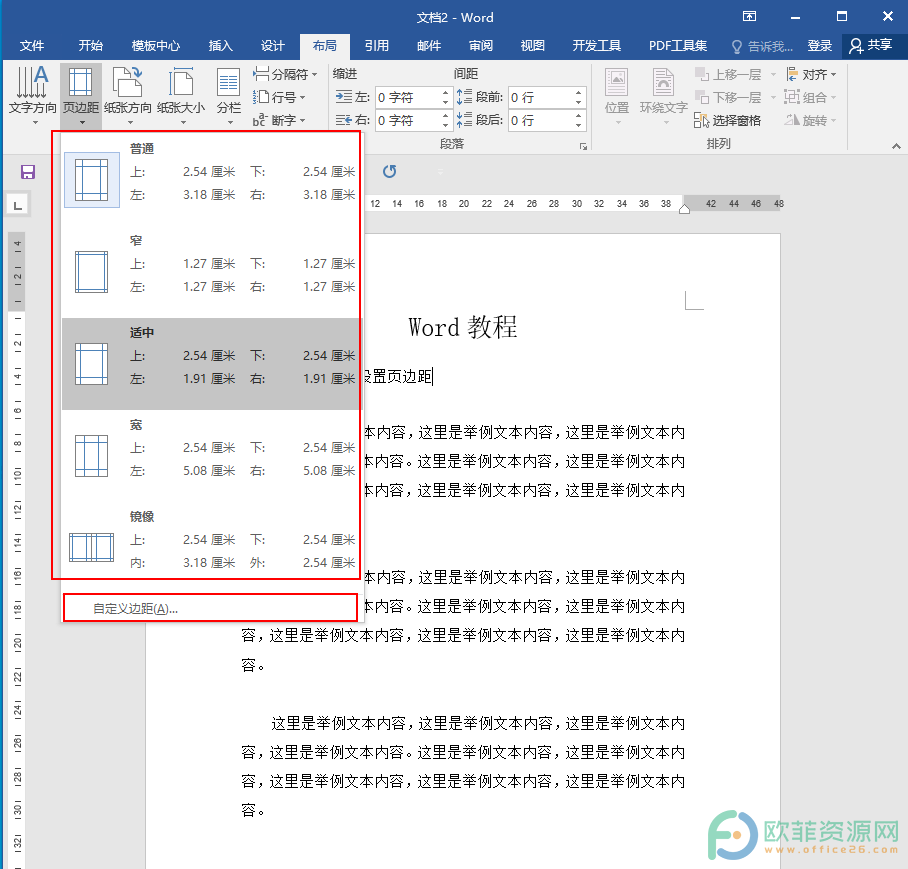Click Tell Me (告诉我) lightbulb search
Viewport: 908px width, 869px height.
762,46
